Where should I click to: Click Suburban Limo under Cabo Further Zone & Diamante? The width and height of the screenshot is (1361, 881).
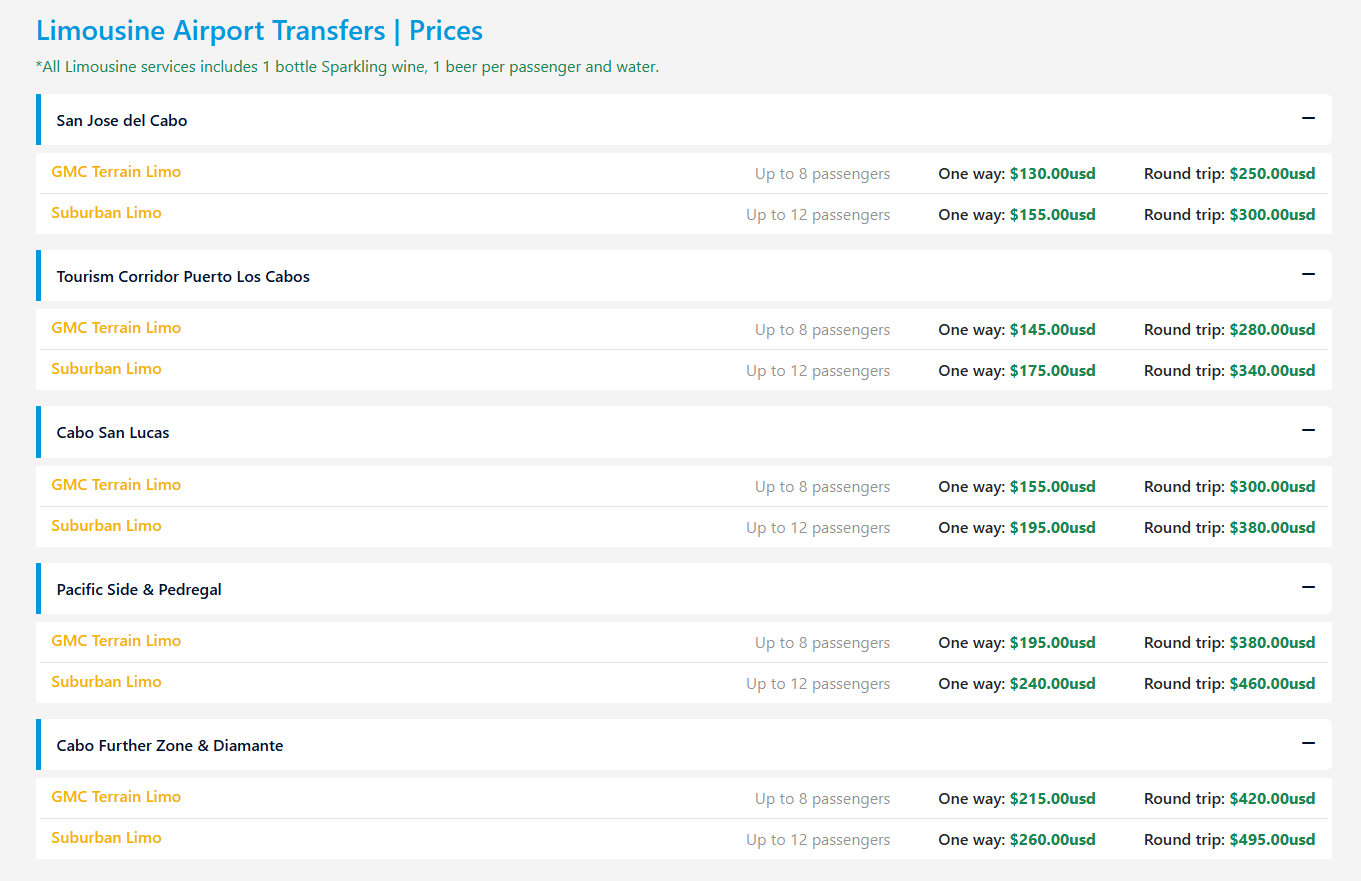(x=106, y=838)
